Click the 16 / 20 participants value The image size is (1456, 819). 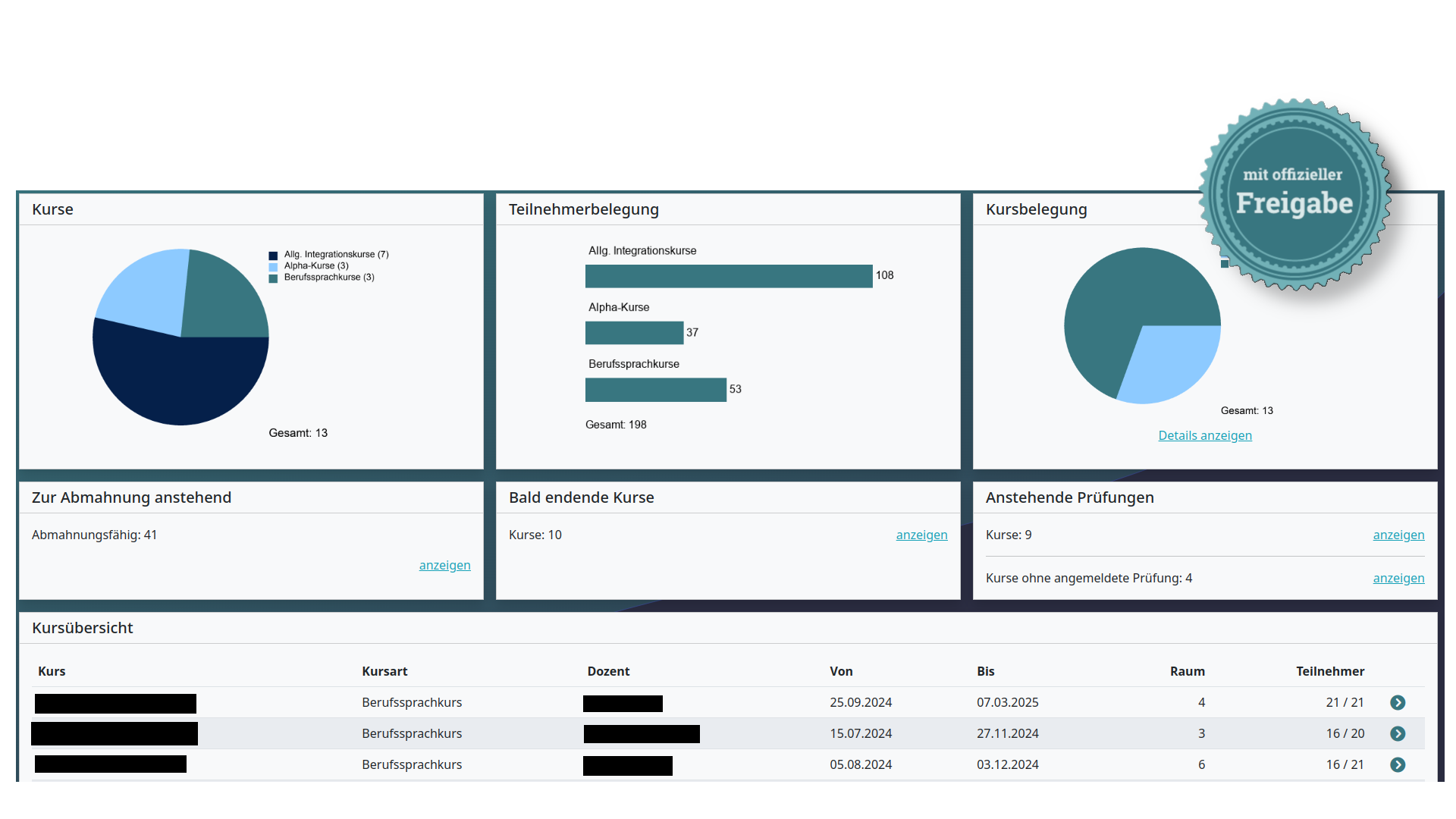tap(1345, 733)
